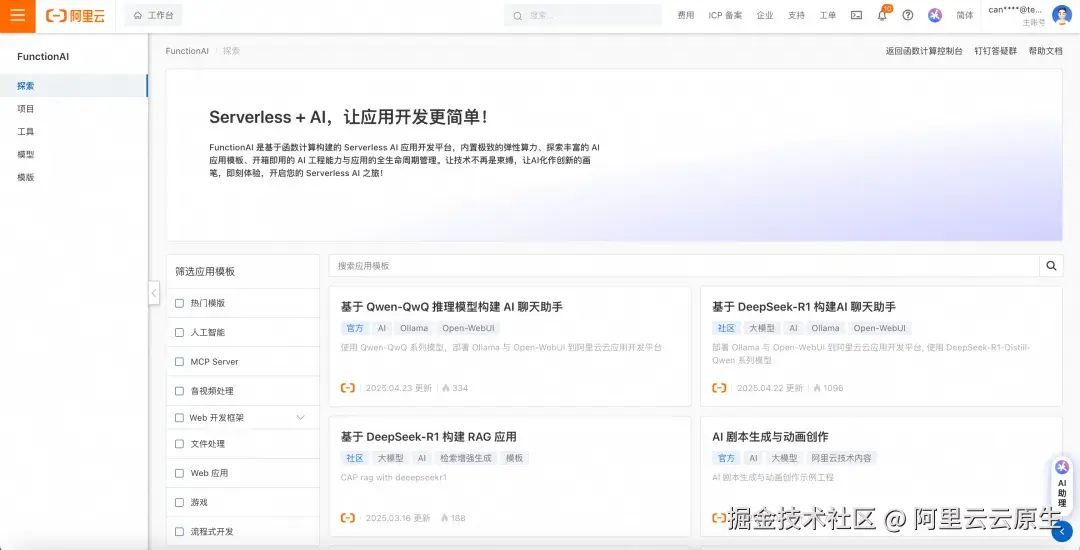Click the FunctionAI sidebar title

coord(43,56)
